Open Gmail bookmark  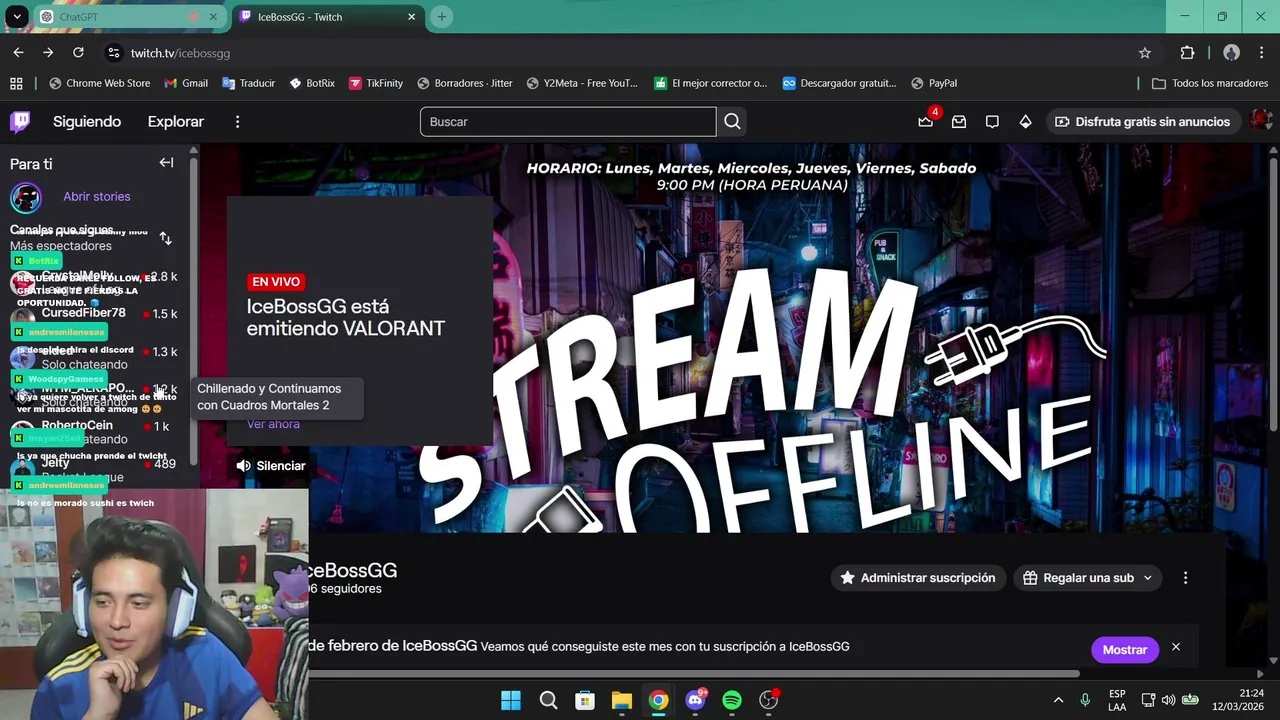tap(186, 83)
